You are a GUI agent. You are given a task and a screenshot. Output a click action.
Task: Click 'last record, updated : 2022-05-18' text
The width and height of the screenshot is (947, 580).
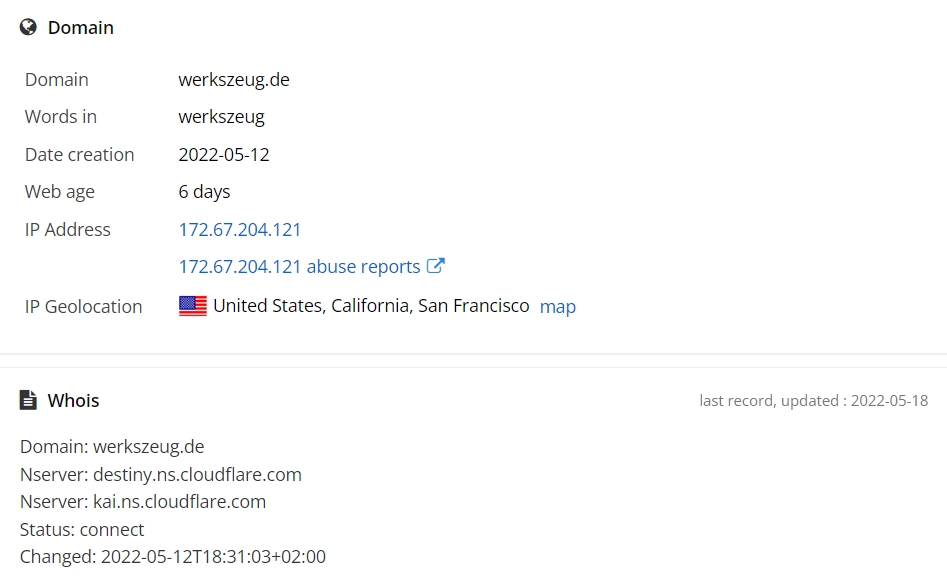pyautogui.click(x=814, y=401)
